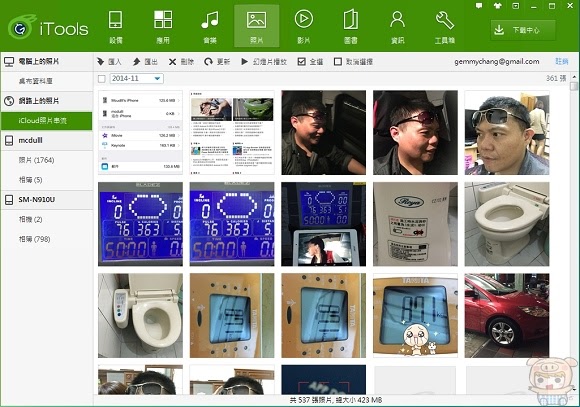
Task: Open 相簿 (5) albums
Action: point(47,180)
